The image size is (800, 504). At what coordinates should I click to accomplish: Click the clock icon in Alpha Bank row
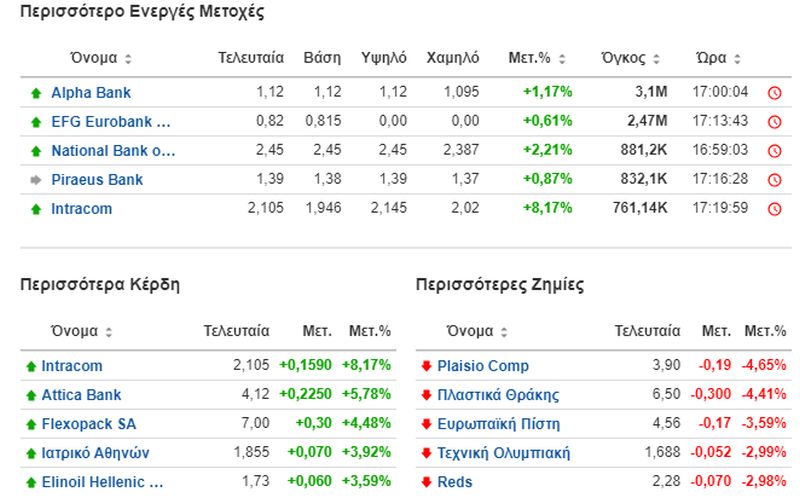tap(773, 93)
